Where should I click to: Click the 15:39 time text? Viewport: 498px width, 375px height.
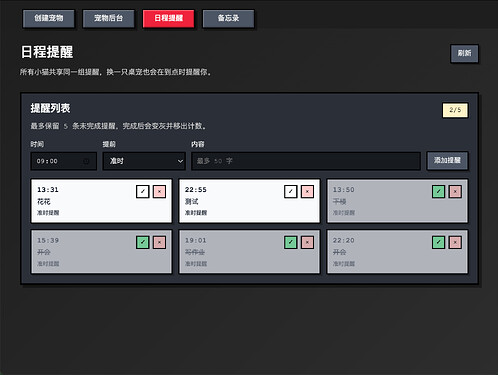[48, 240]
